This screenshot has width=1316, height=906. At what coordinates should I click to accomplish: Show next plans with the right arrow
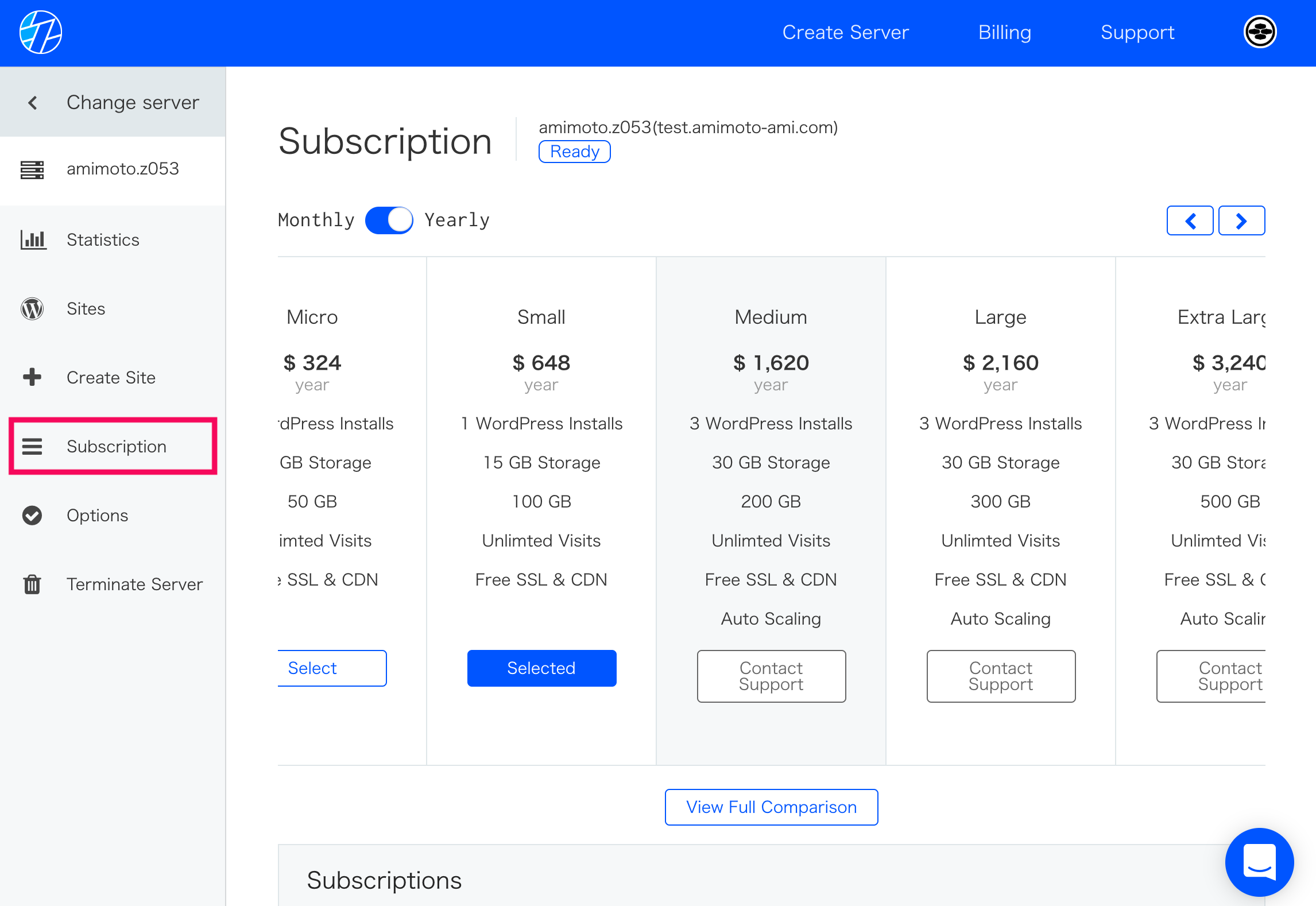(x=1241, y=220)
